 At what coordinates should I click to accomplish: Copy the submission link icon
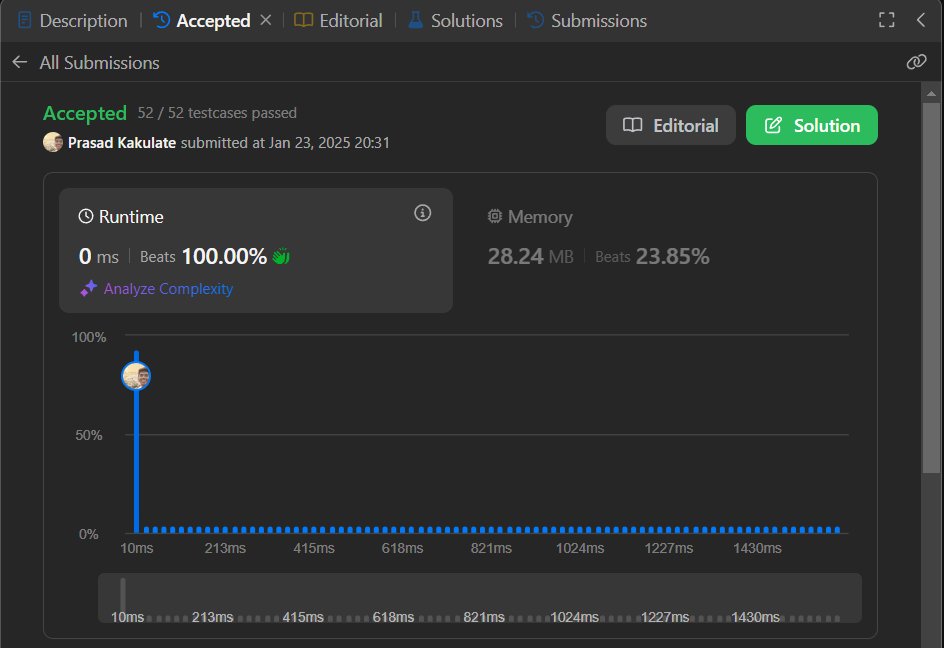point(916,61)
